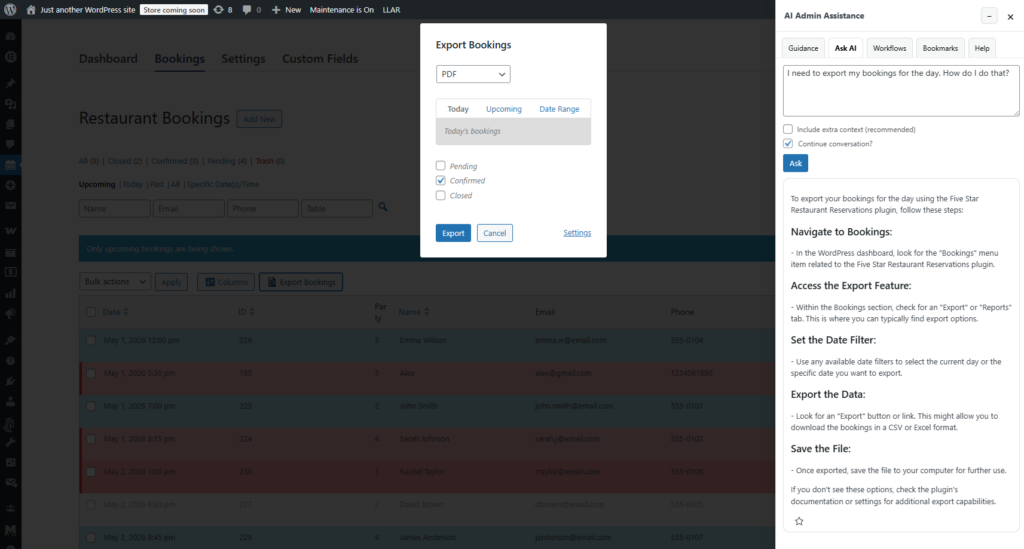The image size is (1024, 549).
Task: Open the Pages icon in the sidebar
Action: 10,124
